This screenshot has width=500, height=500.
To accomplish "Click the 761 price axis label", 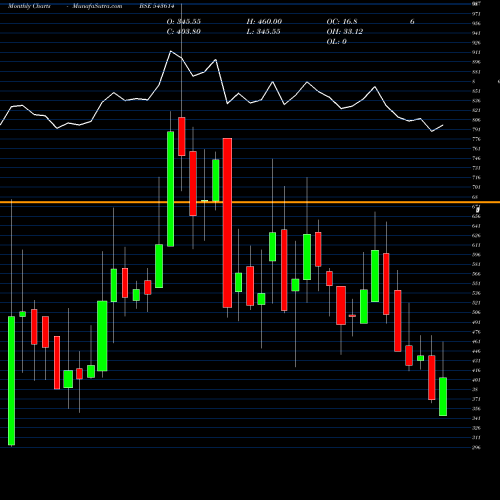I will (x=476, y=149).
